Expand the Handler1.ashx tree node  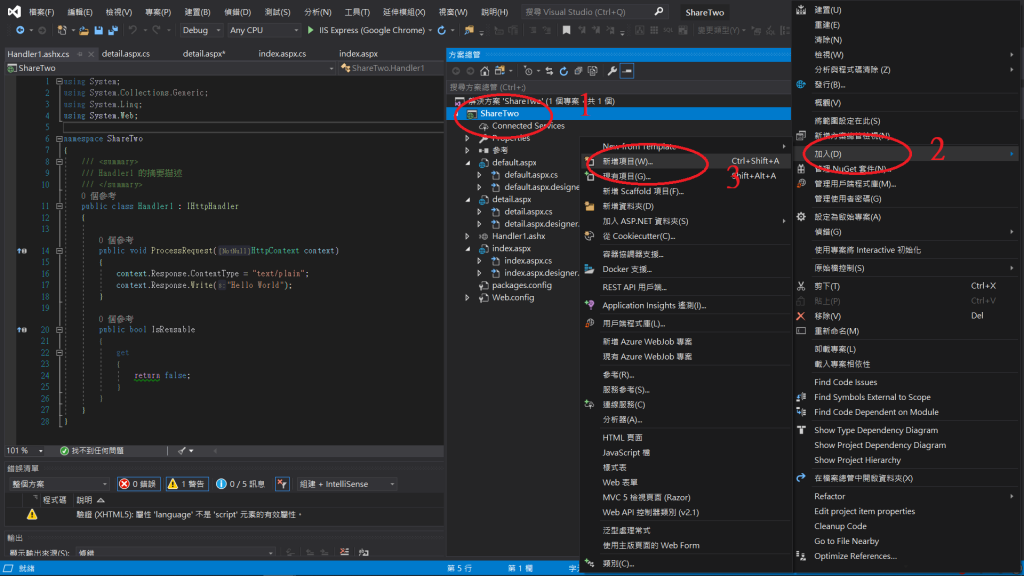click(x=467, y=236)
